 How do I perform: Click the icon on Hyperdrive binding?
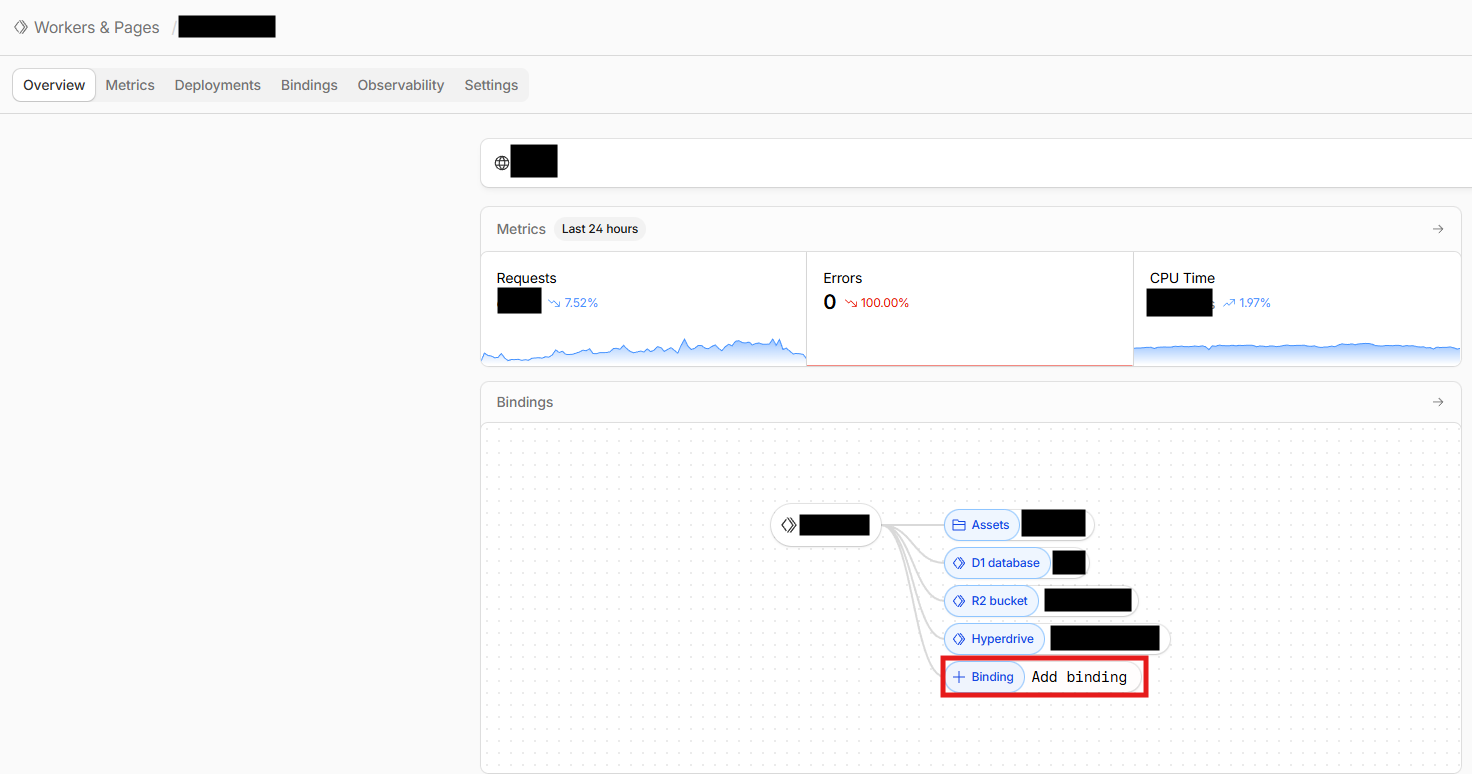coord(959,639)
